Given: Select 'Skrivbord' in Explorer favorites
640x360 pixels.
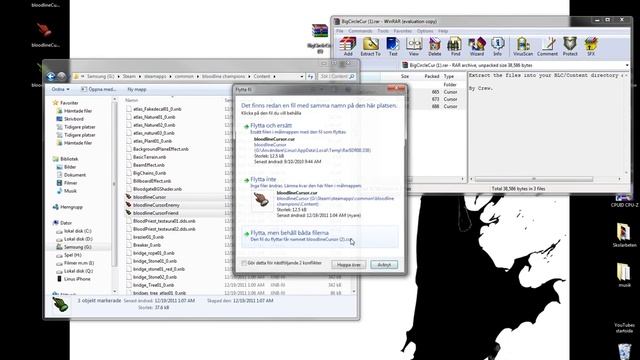Looking at the screenshot, I should pyautogui.click(x=73, y=119).
